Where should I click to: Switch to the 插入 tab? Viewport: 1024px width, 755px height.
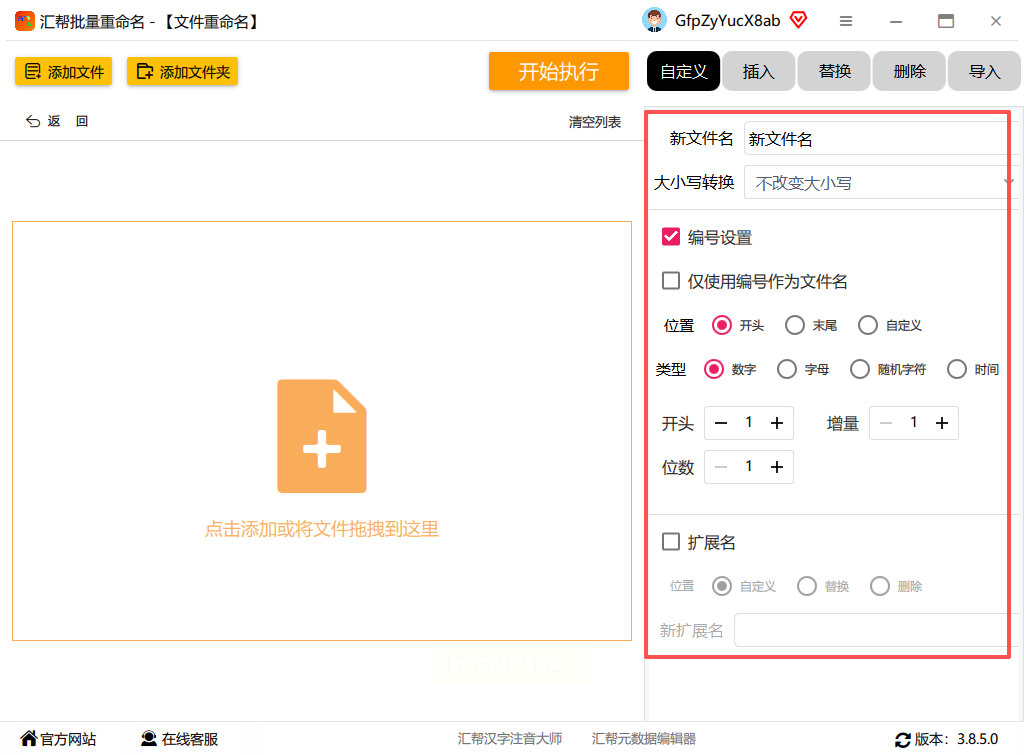click(759, 71)
